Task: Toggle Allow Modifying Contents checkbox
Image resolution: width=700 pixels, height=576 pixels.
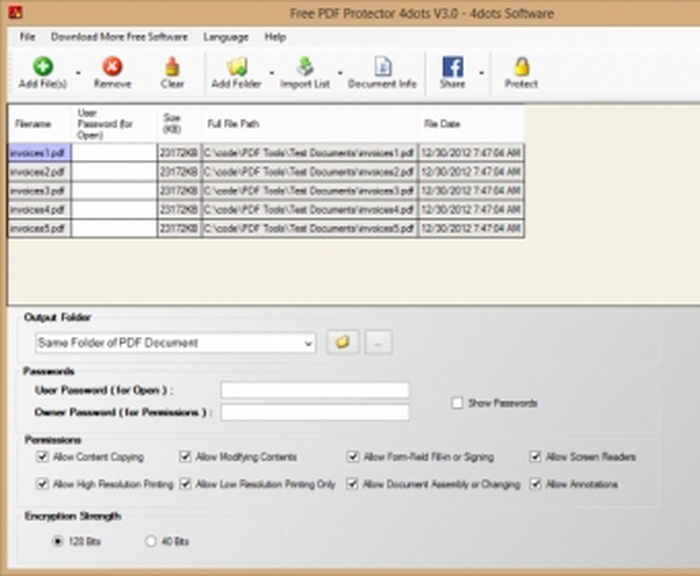Action: (185, 456)
